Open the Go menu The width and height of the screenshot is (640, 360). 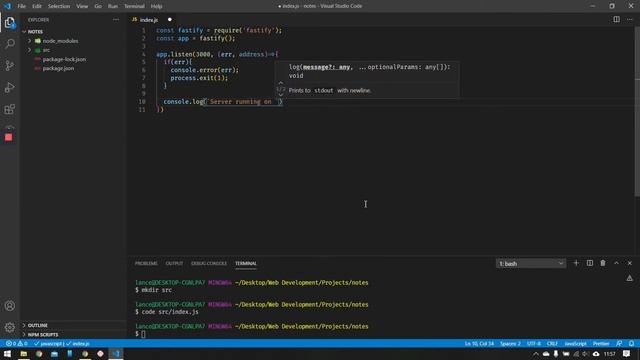coord(98,6)
